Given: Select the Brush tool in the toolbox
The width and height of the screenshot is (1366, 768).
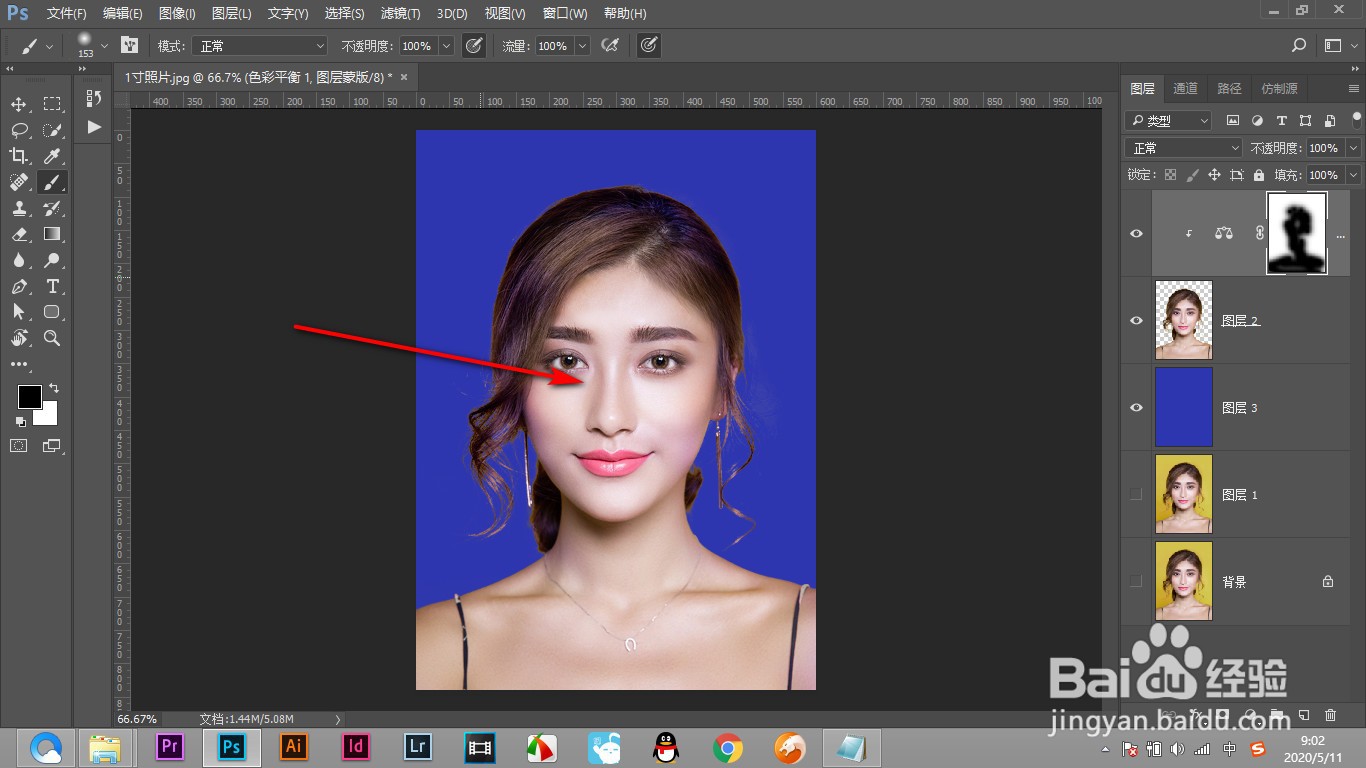Looking at the screenshot, I should click(x=52, y=182).
